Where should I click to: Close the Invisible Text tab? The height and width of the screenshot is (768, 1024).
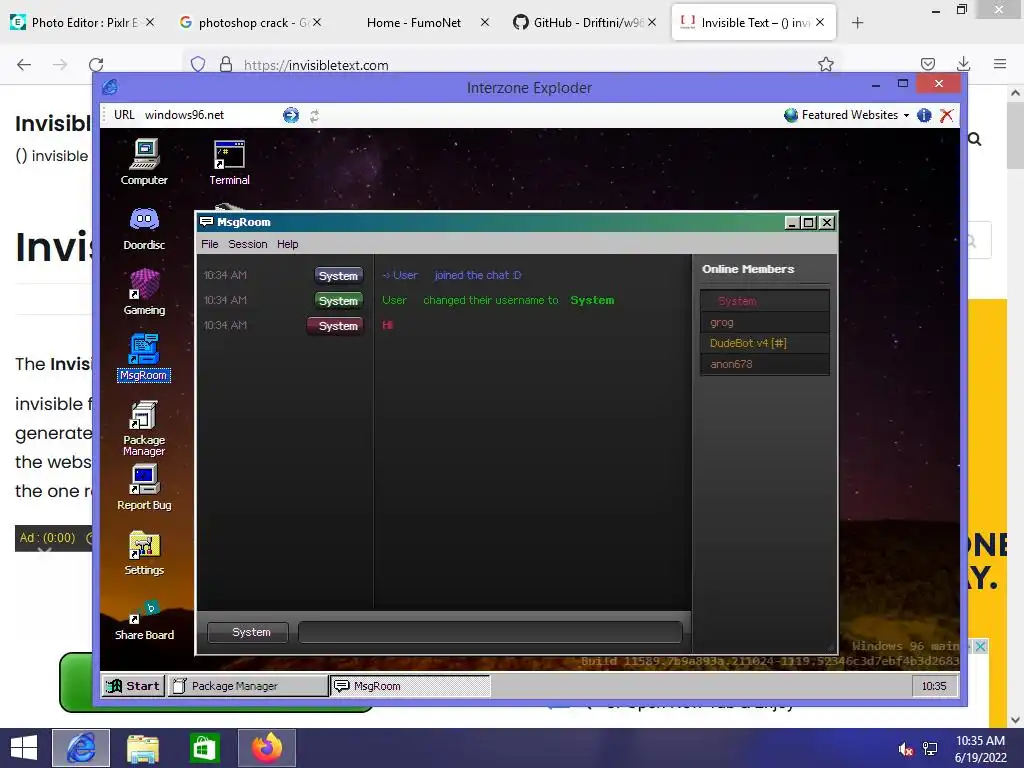(820, 23)
